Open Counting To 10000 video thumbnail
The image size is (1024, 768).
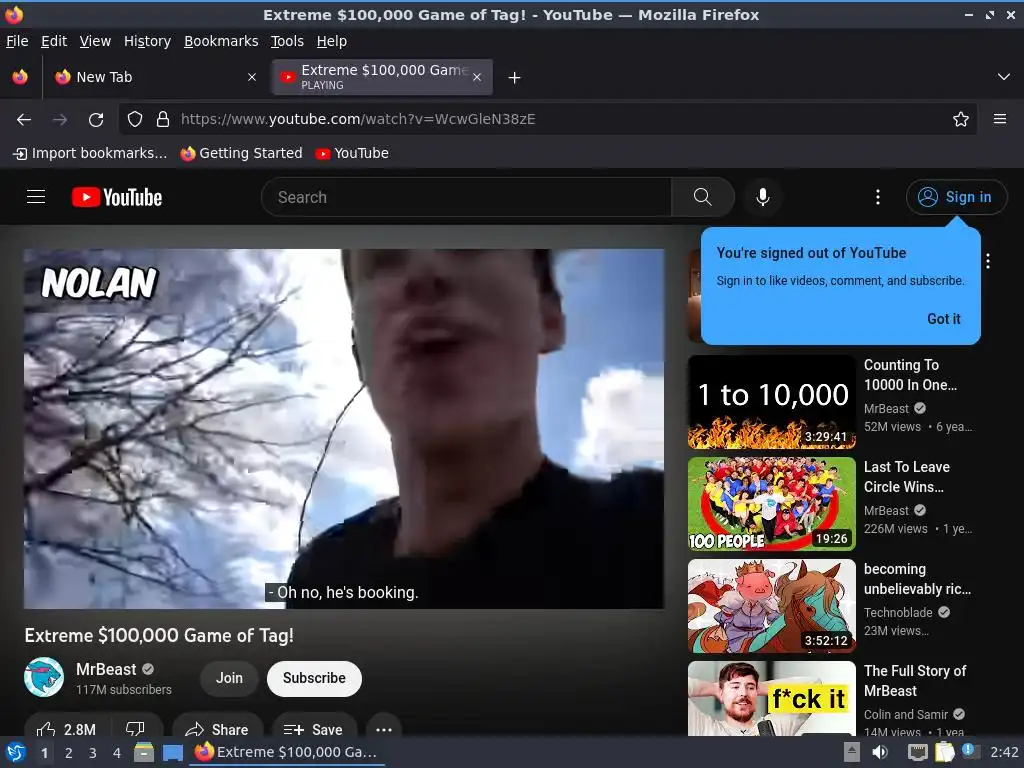coord(771,402)
